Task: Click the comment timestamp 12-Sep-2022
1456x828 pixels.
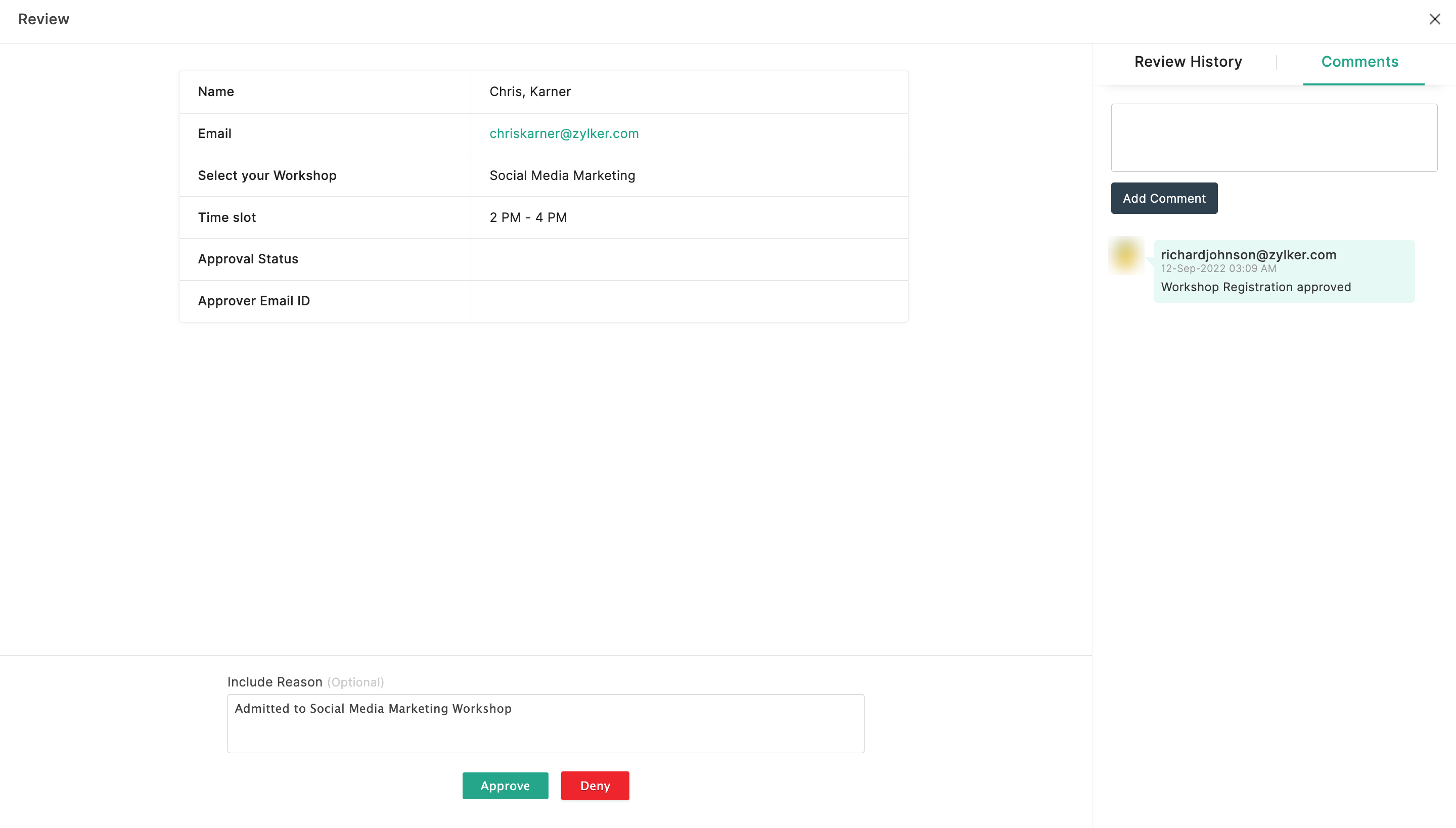Action: click(1218, 268)
